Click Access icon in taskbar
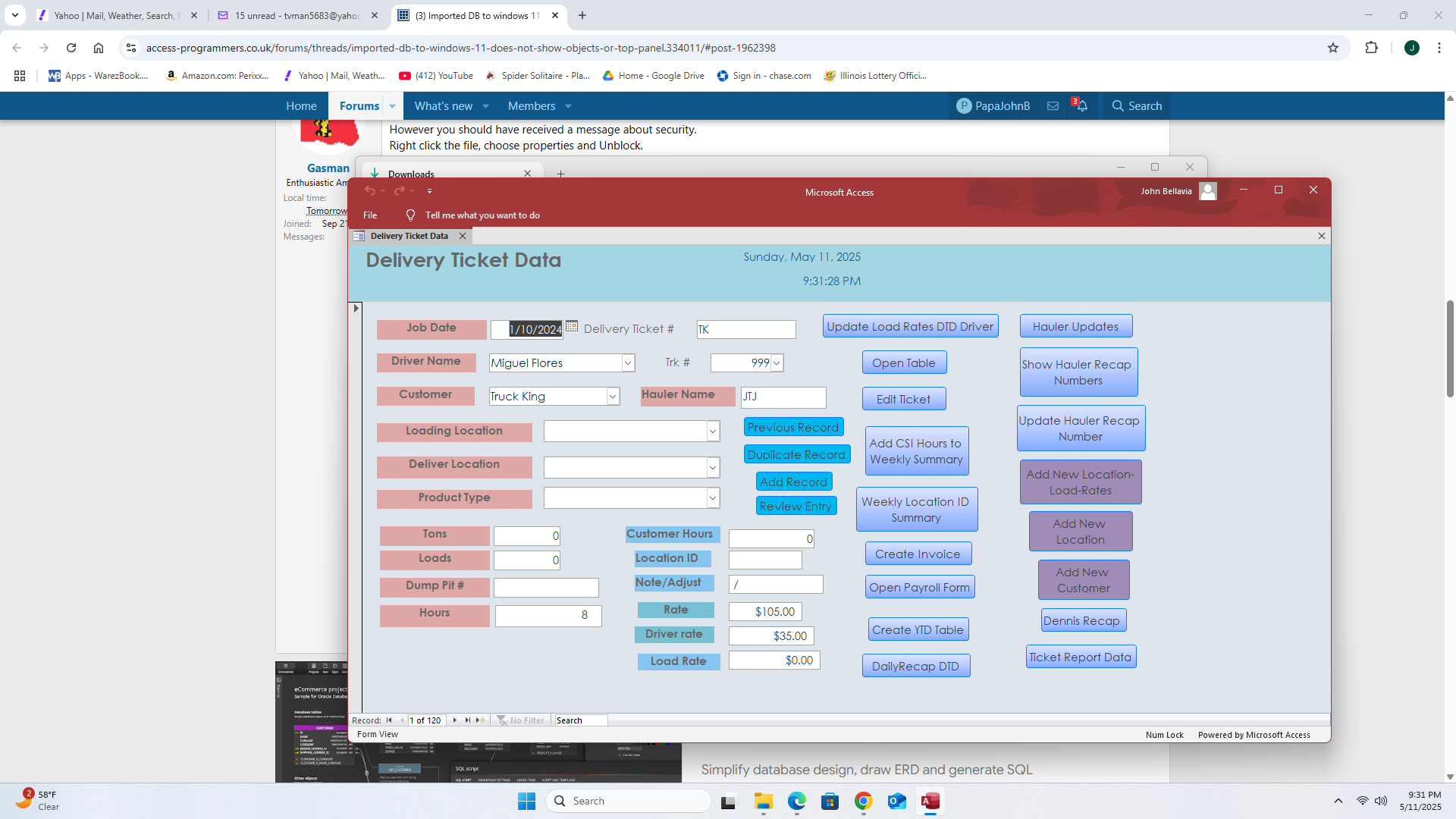This screenshot has height=819, width=1456. (x=930, y=801)
